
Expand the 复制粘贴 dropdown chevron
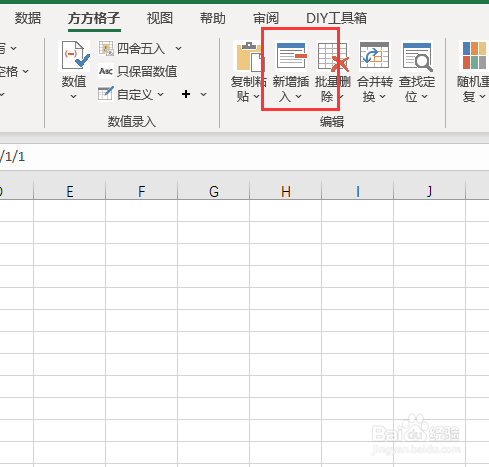click(256, 97)
